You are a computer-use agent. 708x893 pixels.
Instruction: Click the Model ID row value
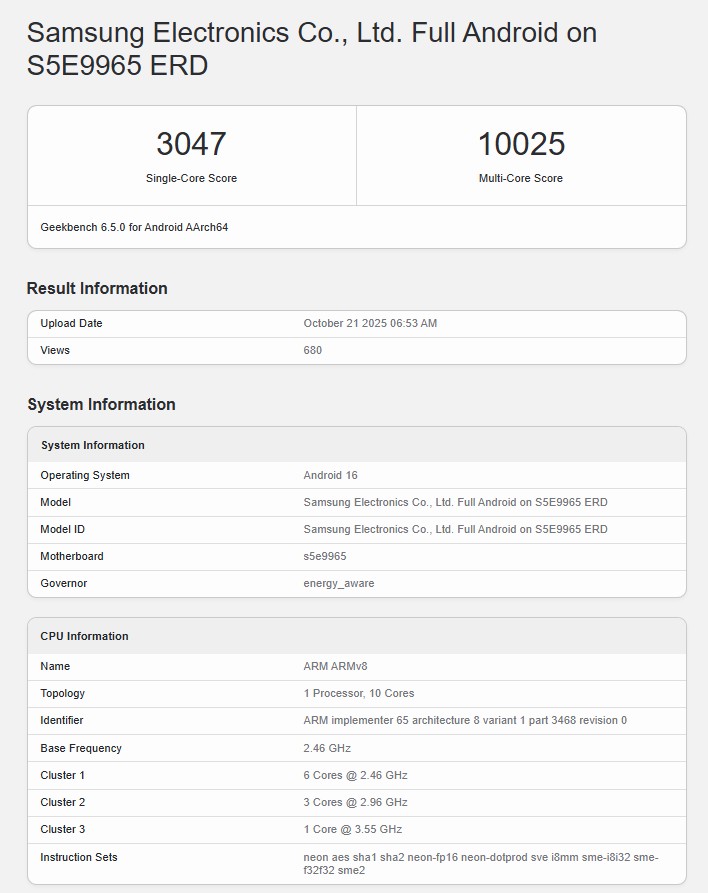click(x=455, y=529)
